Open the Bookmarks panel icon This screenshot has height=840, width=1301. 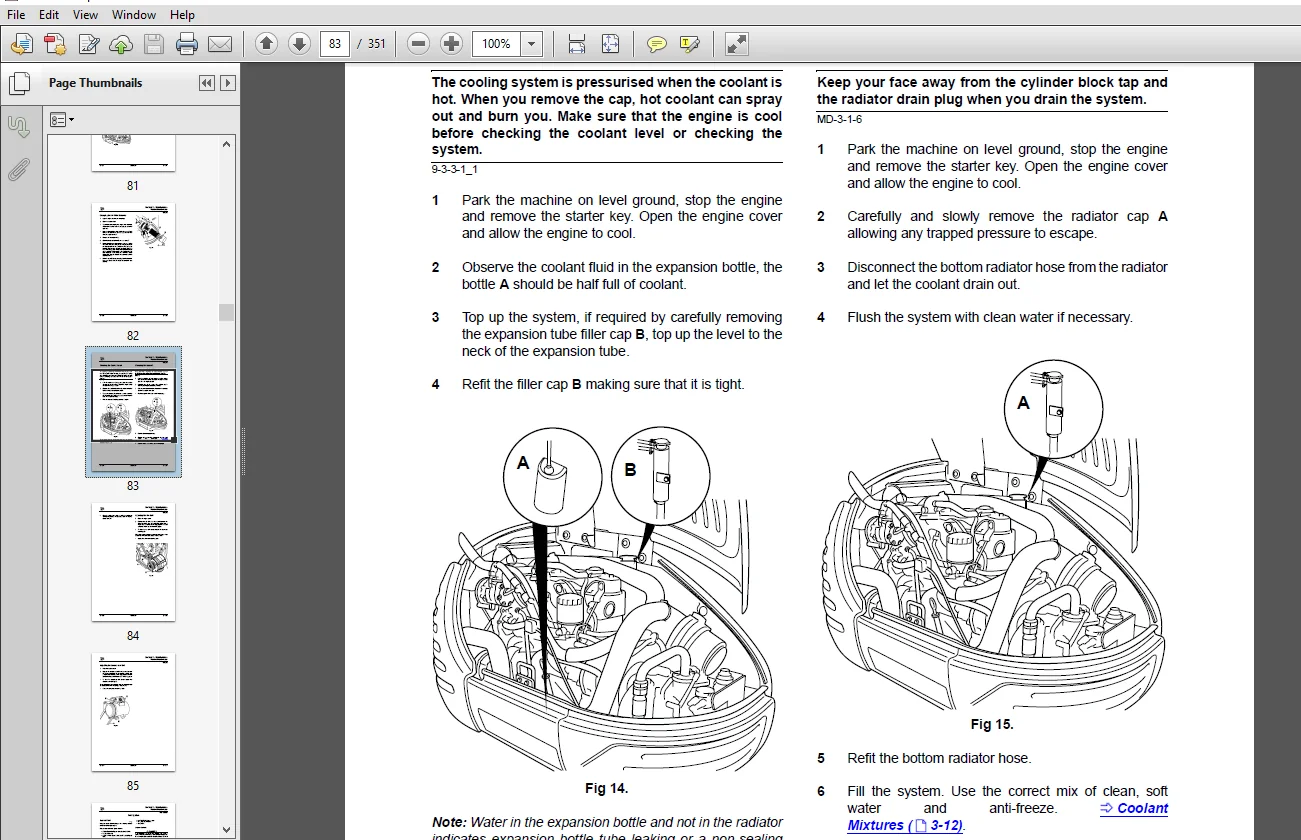coord(18,126)
